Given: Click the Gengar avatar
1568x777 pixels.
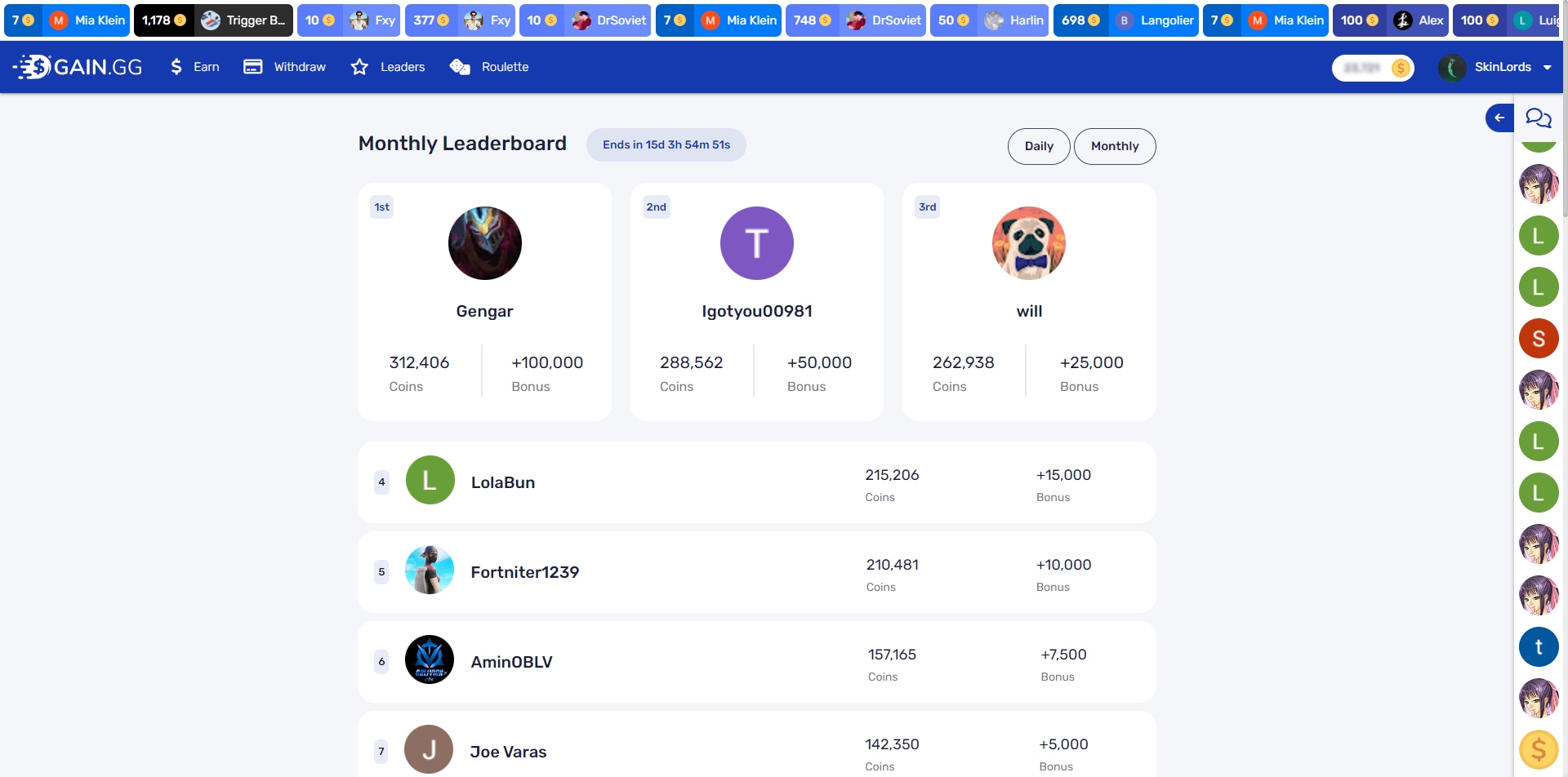Looking at the screenshot, I should [x=485, y=243].
